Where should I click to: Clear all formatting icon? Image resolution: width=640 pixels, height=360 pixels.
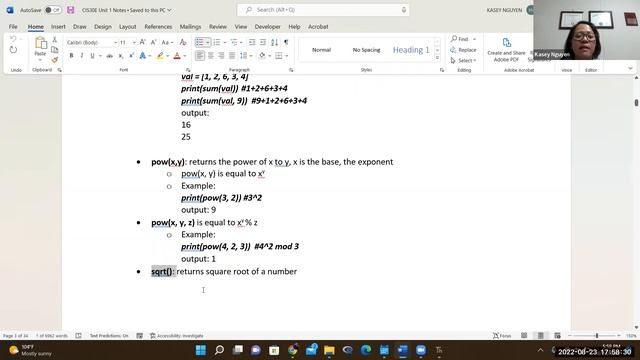pyautogui.click(x=183, y=42)
